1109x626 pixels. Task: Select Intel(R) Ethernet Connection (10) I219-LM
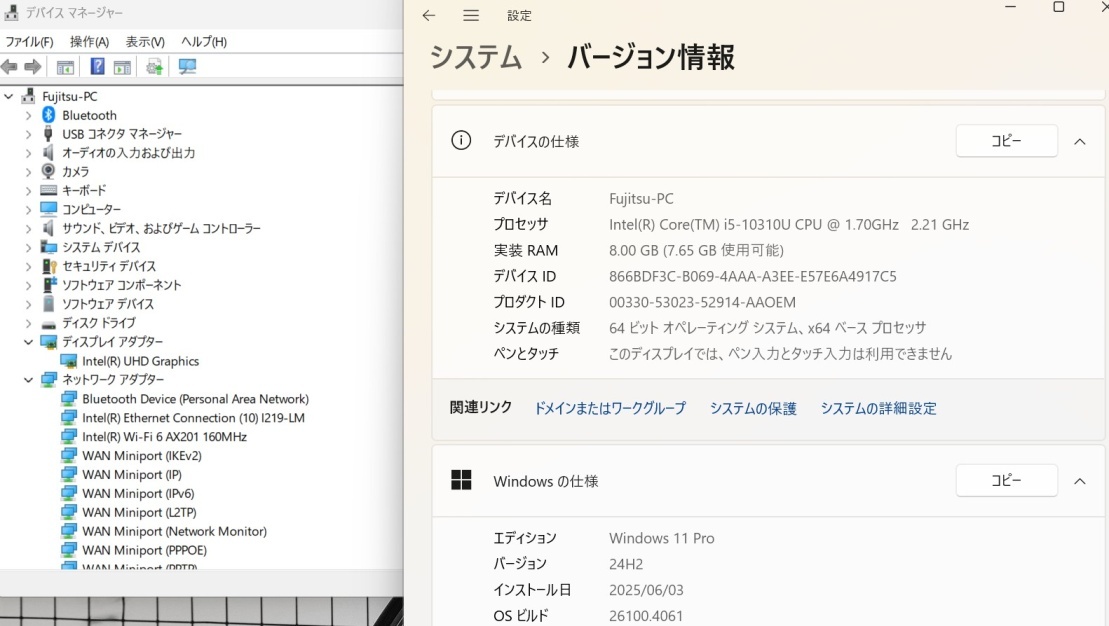[x=193, y=418]
